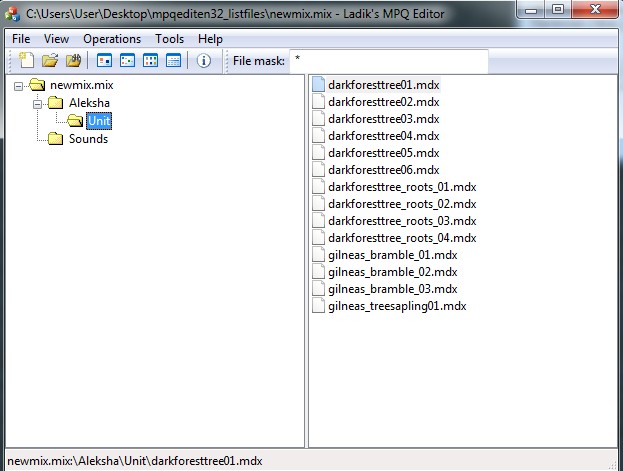
Task: Click the Unit open-folder icon
Action: coord(75,121)
